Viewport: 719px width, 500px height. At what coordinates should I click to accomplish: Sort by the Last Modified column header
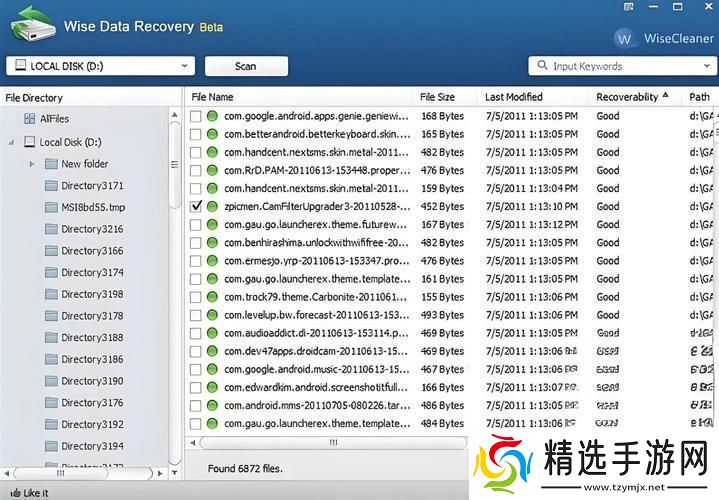tap(513, 97)
